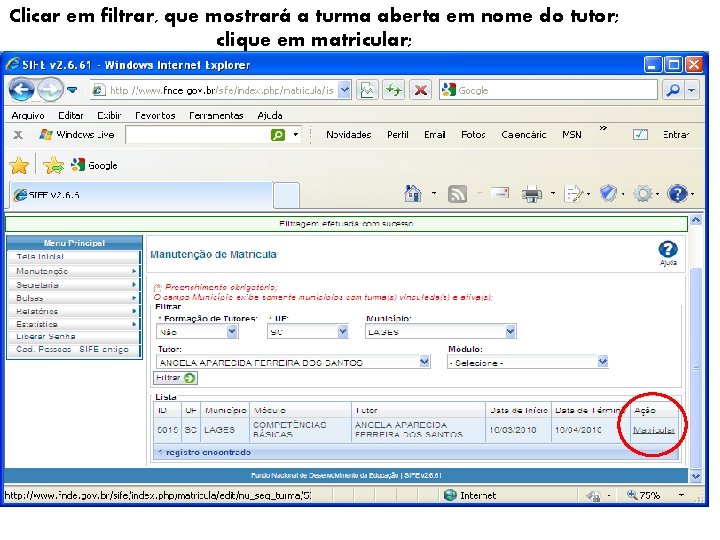Click the address bar URL field
Screen dimensions: 720x540
point(214,90)
